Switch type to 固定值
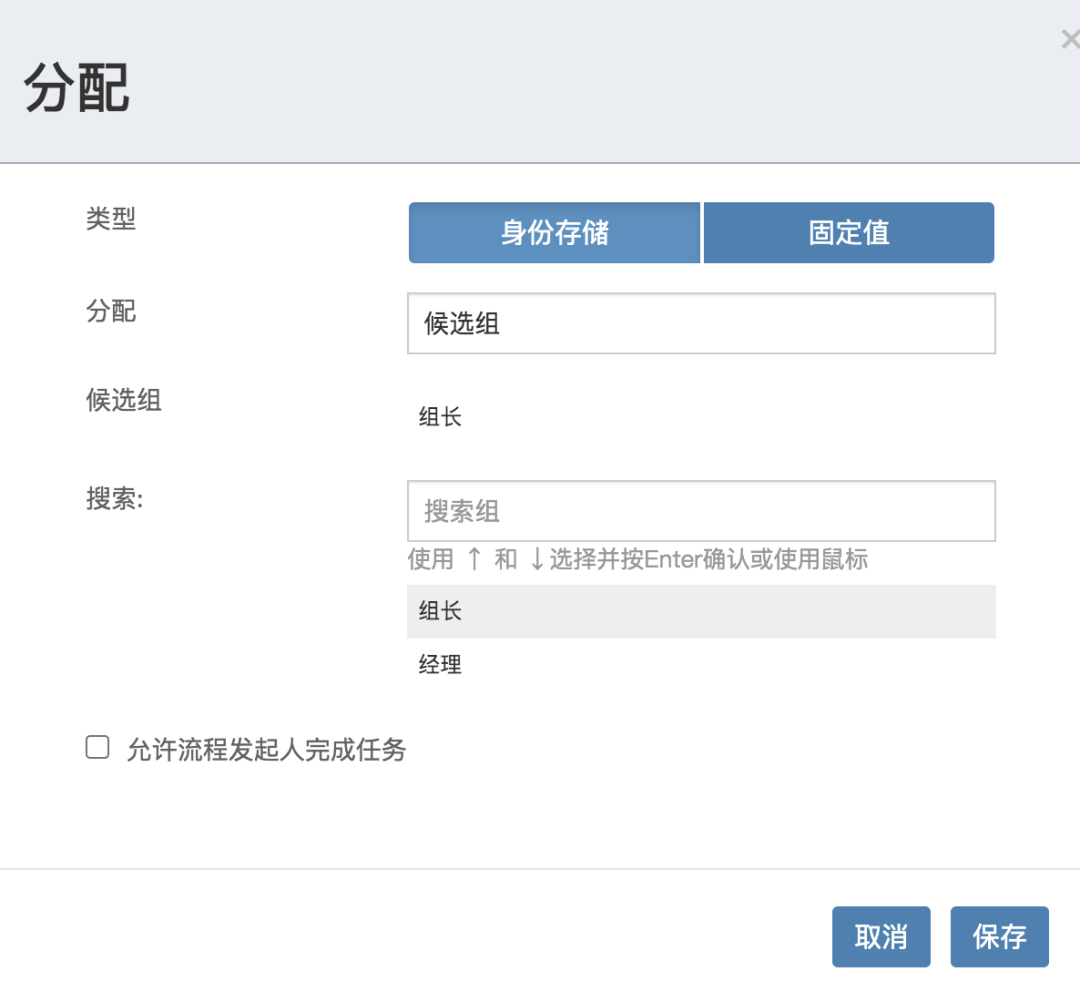The image size is (1080, 1002). coord(849,233)
